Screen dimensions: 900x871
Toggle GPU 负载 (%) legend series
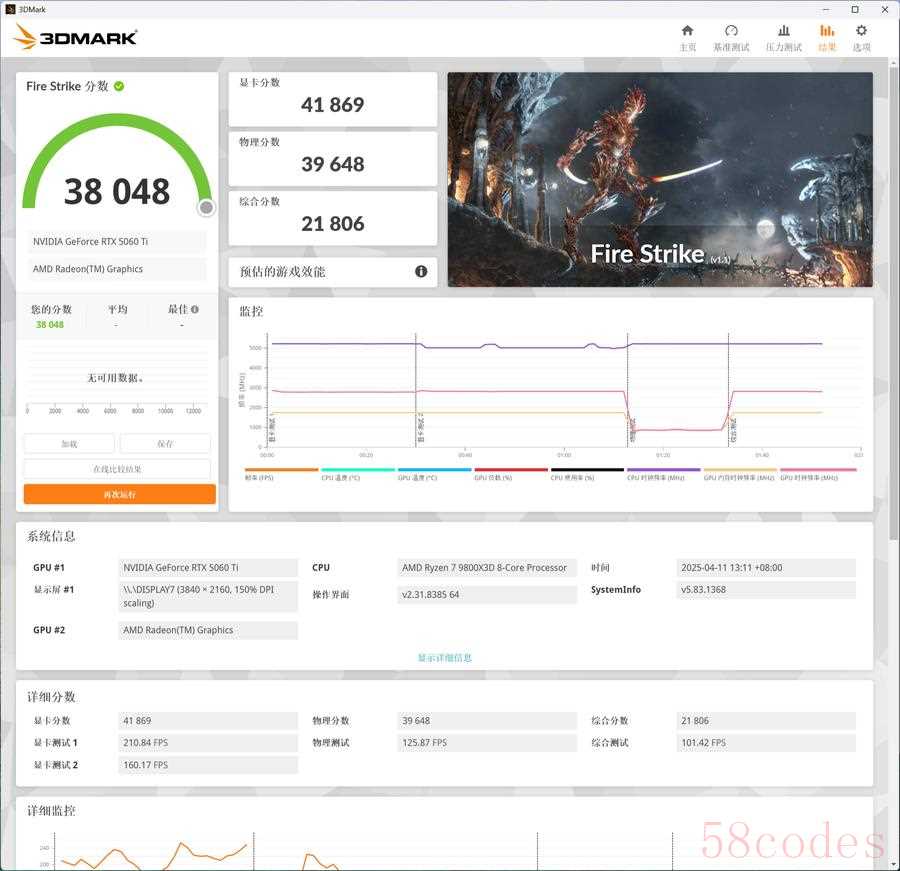coord(511,474)
